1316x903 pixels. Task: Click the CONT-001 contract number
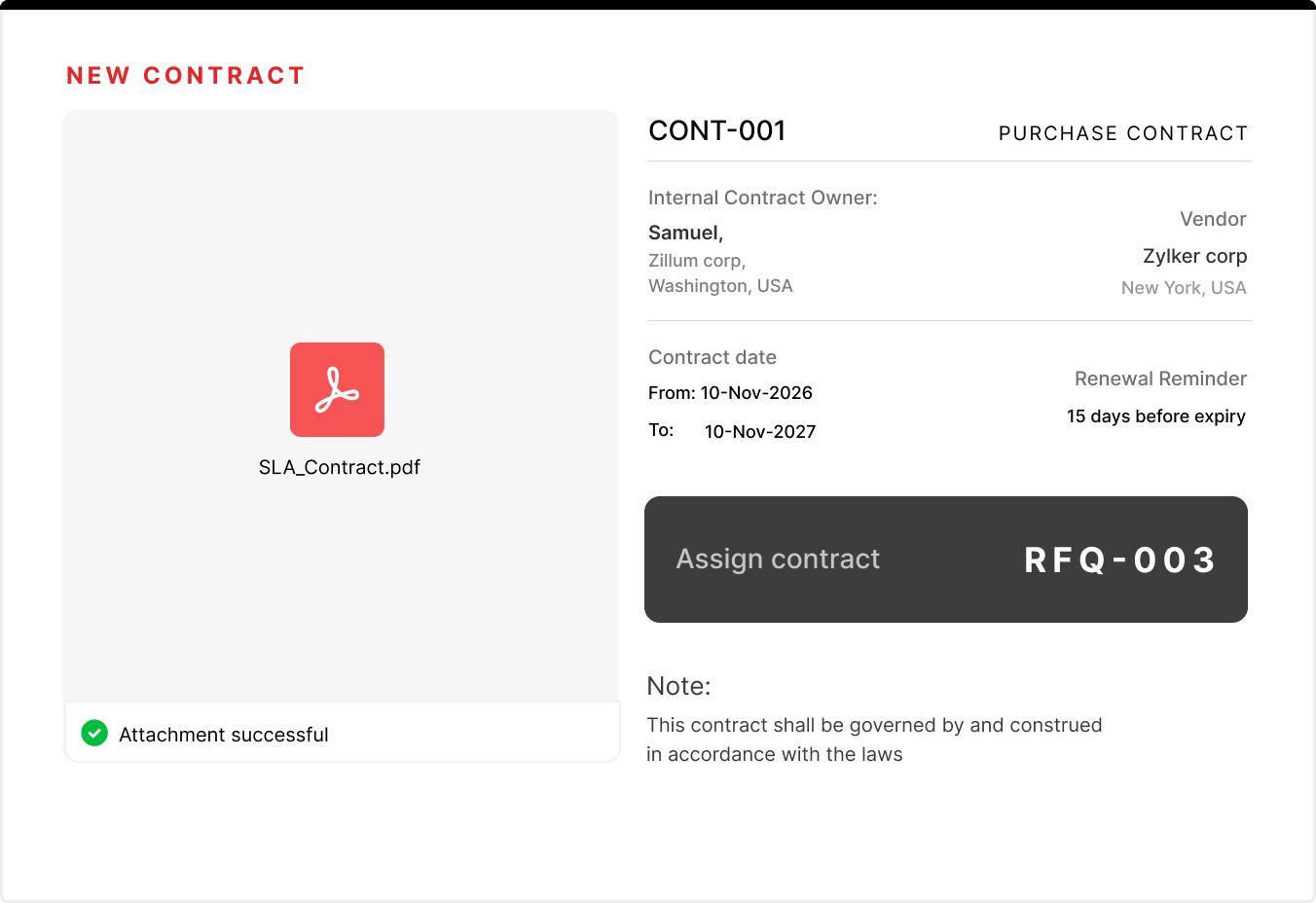[x=717, y=130]
